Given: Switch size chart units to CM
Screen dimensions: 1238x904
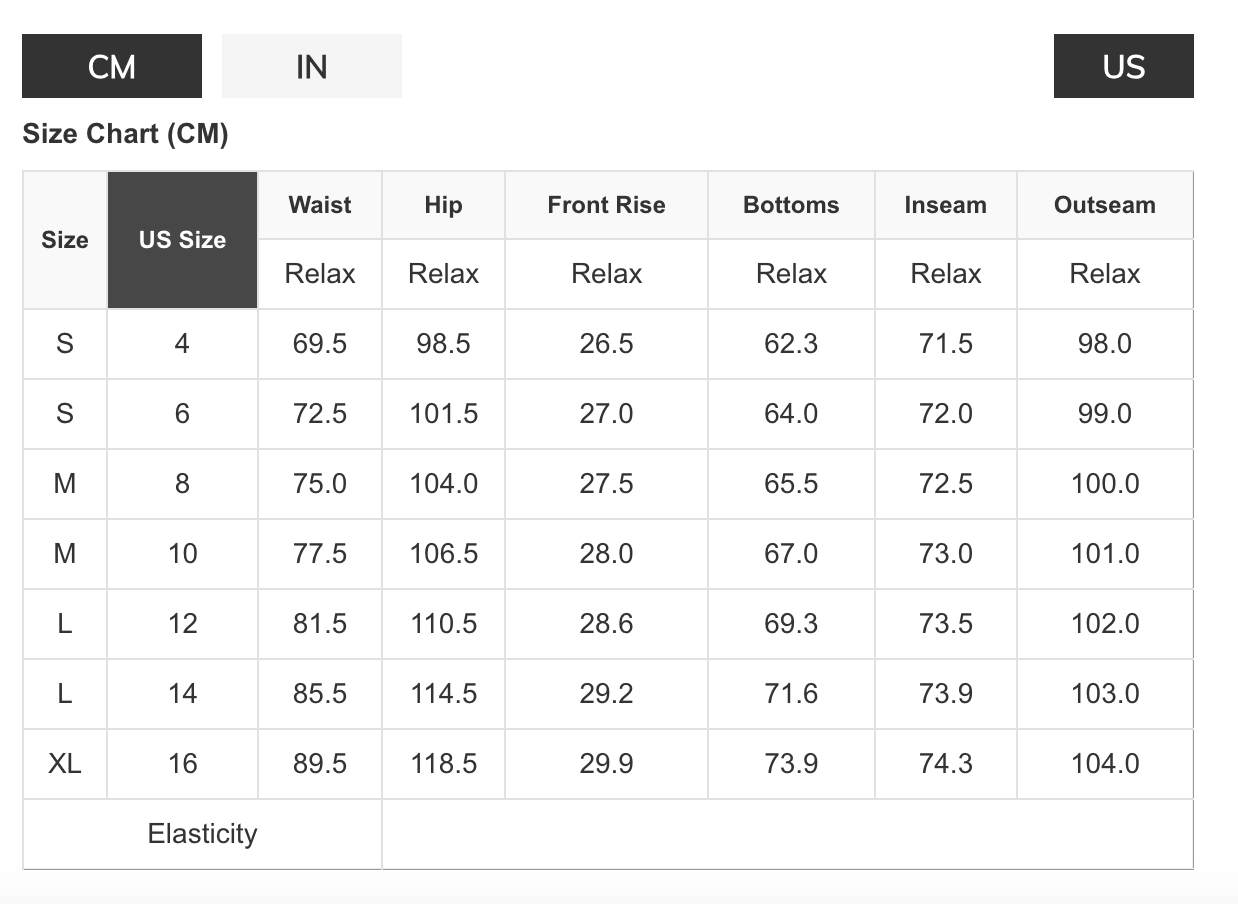Looking at the screenshot, I should [x=112, y=66].
